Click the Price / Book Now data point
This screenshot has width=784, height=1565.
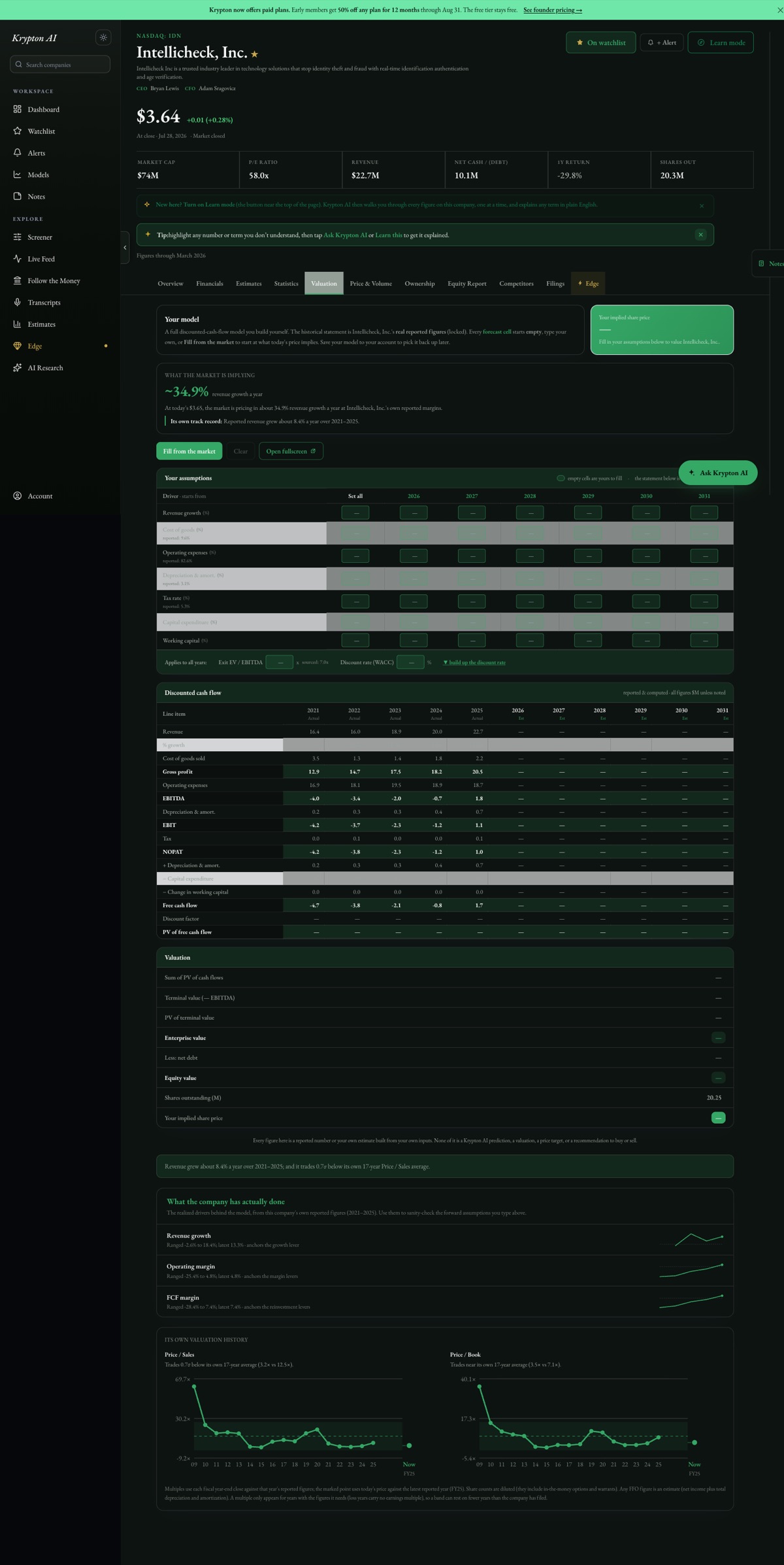(x=694, y=1442)
